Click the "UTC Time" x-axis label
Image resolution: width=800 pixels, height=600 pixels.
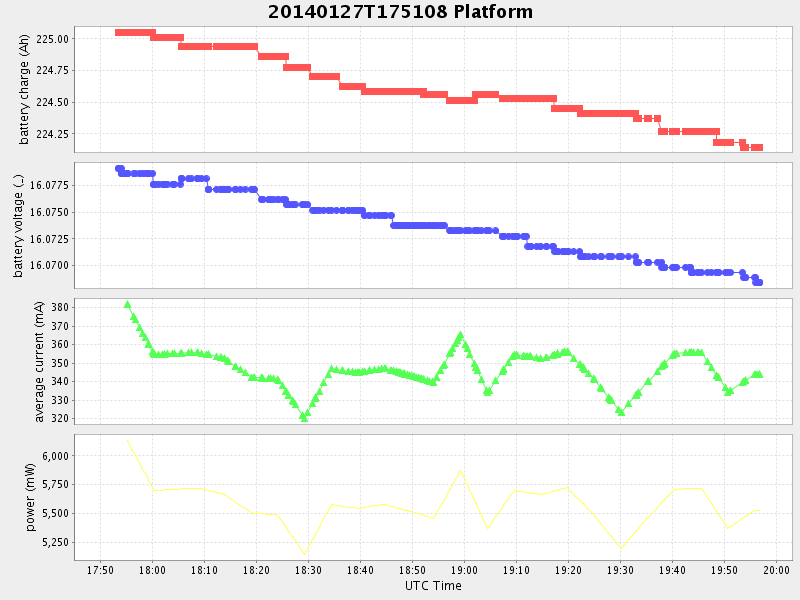point(433,586)
